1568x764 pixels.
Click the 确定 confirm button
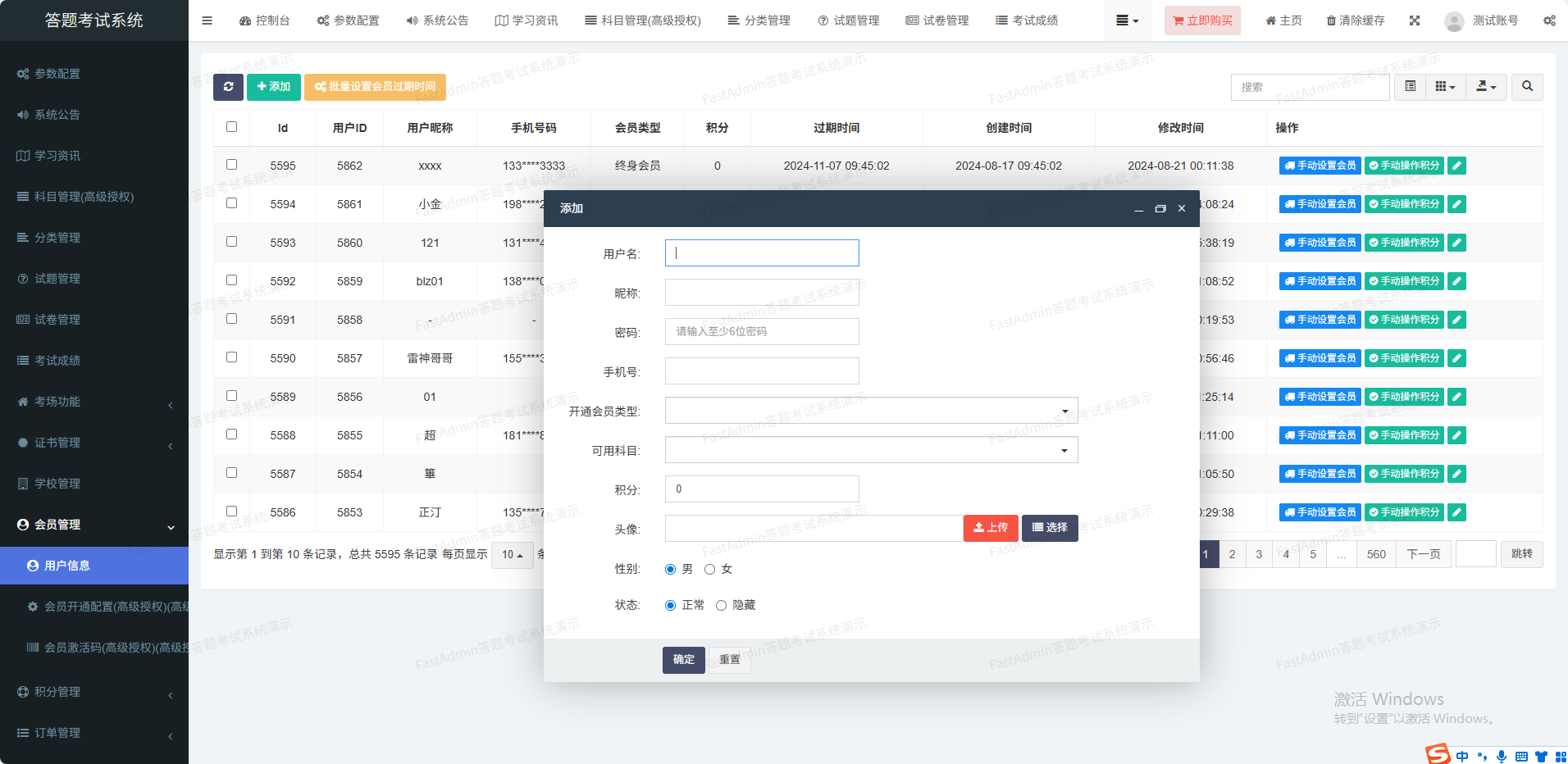tap(683, 660)
